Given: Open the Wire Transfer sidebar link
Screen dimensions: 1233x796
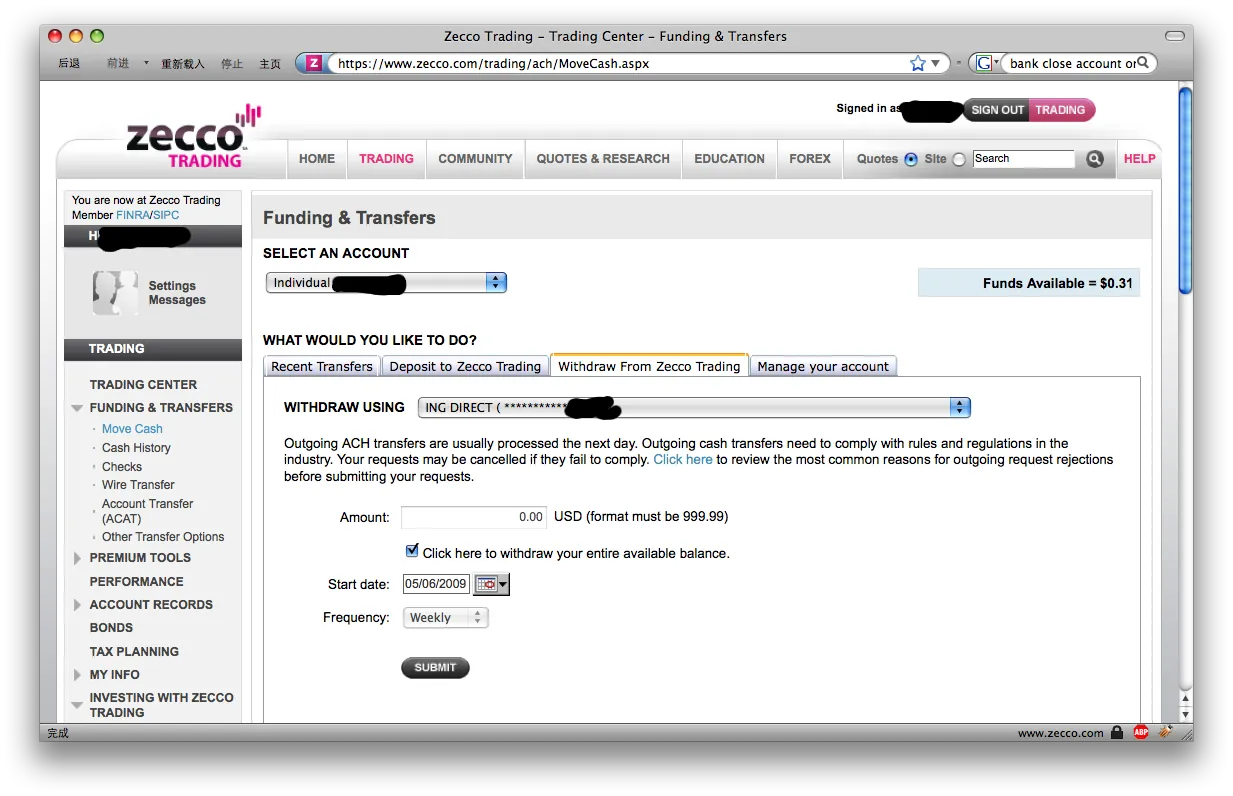Looking at the screenshot, I should click(x=138, y=485).
